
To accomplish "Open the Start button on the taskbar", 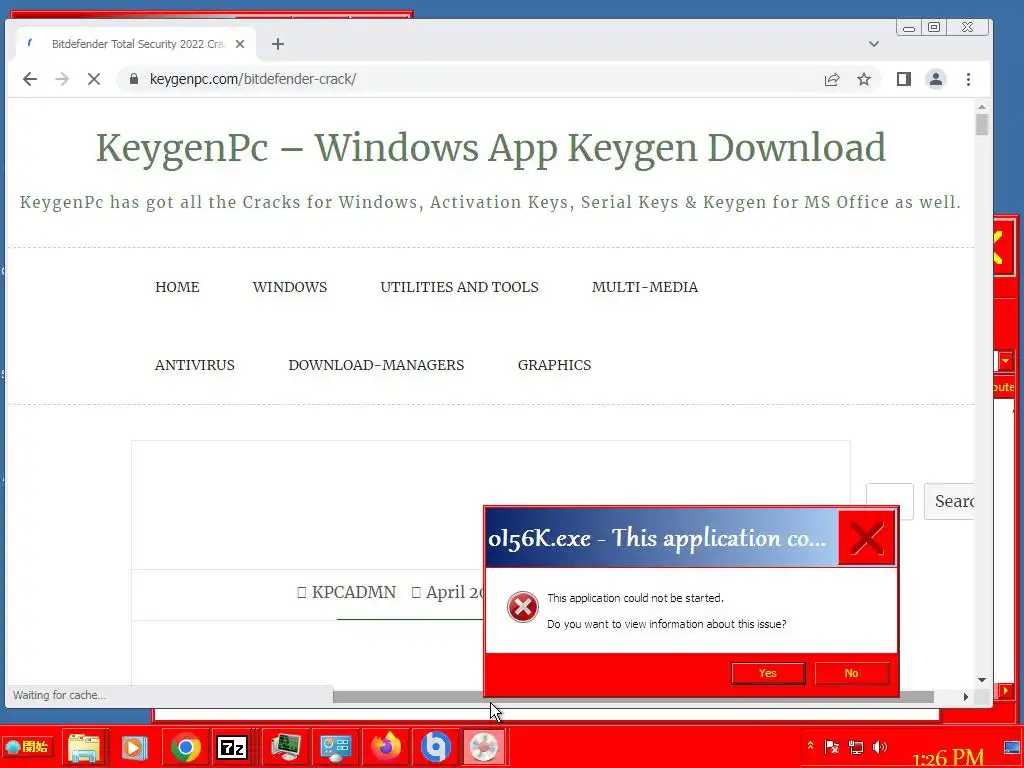I will pos(27,746).
